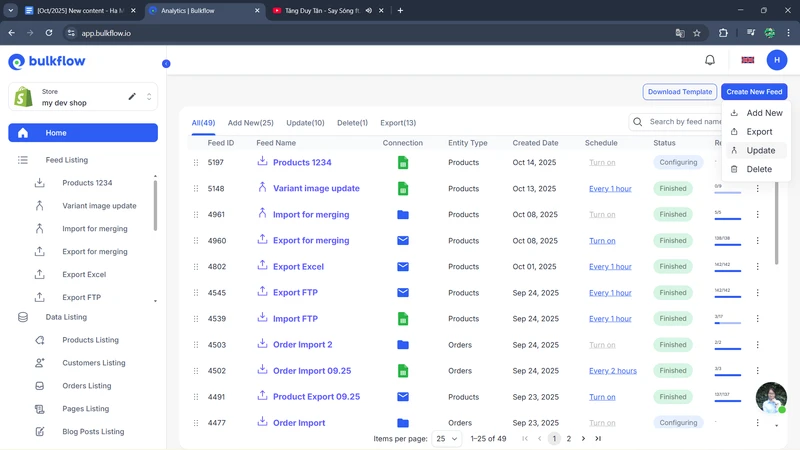Click the search magnifier icon
The image size is (800, 450).
[637, 122]
